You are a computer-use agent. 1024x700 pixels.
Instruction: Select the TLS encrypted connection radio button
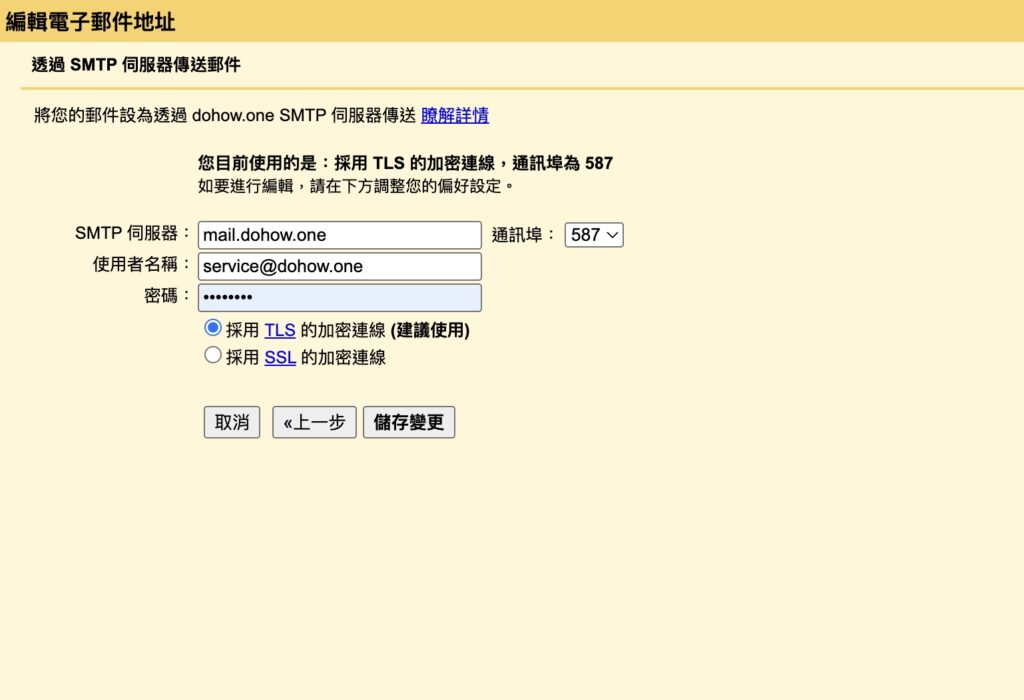pyautogui.click(x=212, y=328)
